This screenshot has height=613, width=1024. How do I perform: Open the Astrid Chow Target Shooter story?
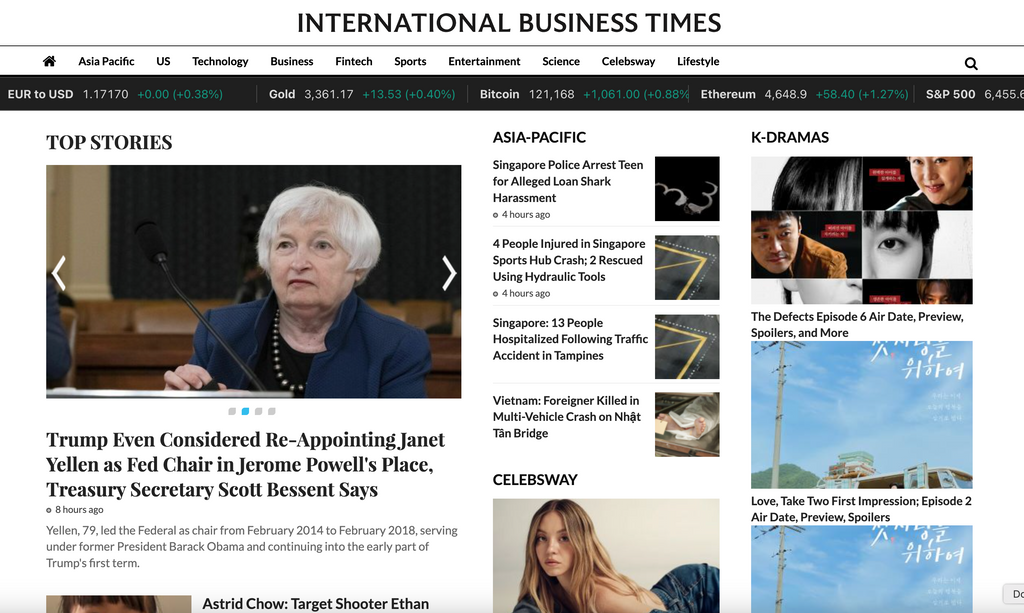pyautogui.click(x=315, y=604)
